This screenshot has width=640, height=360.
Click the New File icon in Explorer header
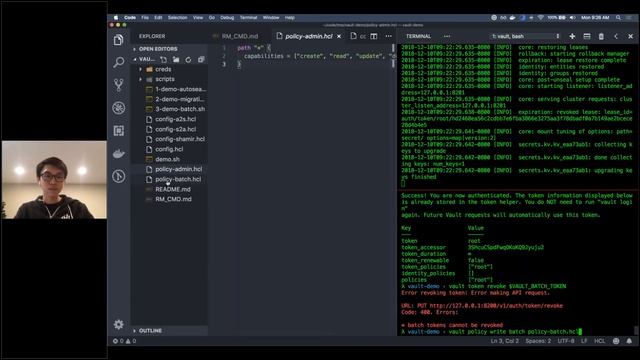pos(163,60)
